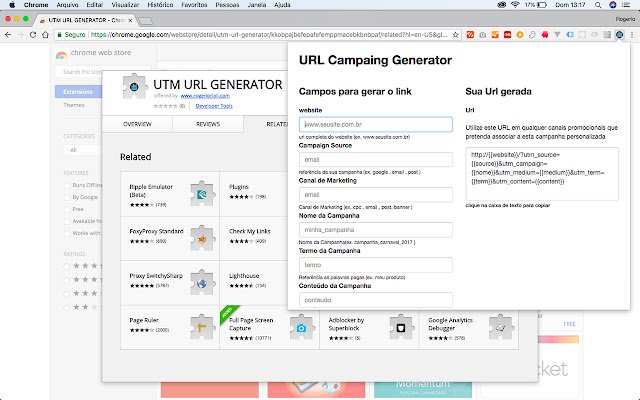Click the Adblocker by Superblock shield icon
The image size is (640, 400).
[401, 327]
